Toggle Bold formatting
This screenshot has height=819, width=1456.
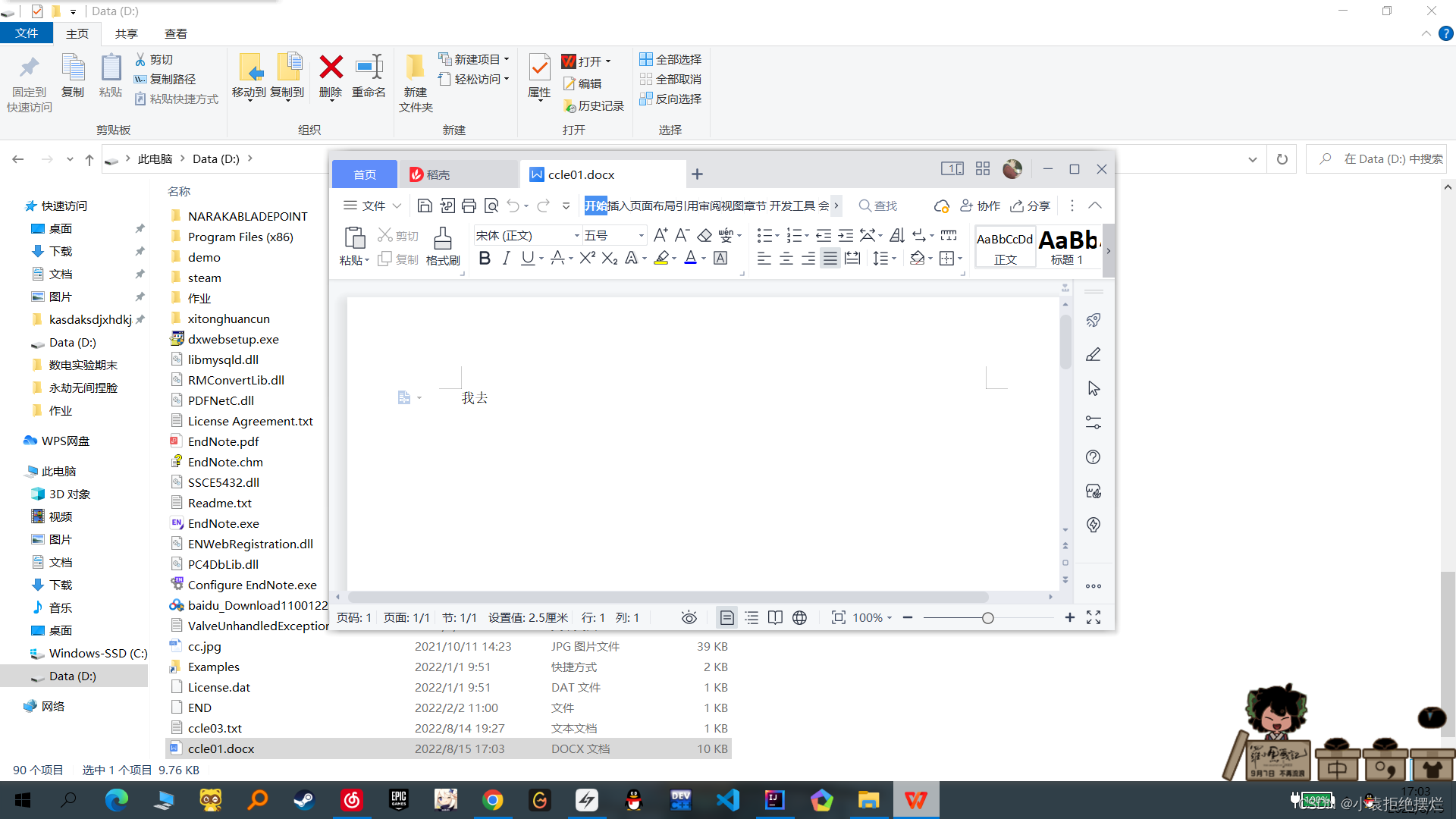pos(485,259)
